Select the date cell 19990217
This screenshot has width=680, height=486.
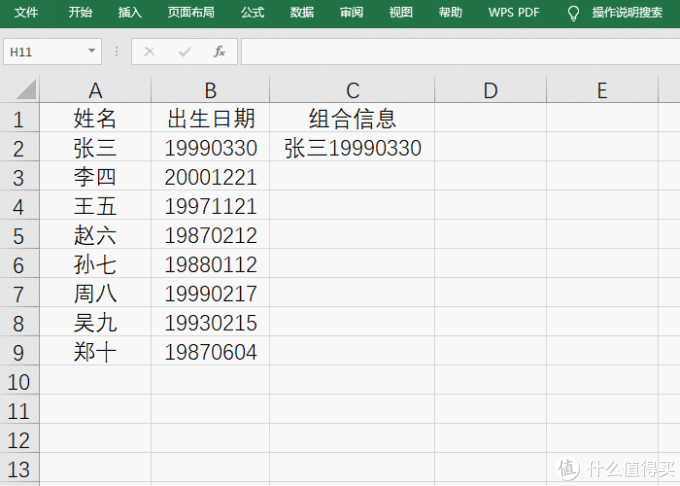(210, 293)
